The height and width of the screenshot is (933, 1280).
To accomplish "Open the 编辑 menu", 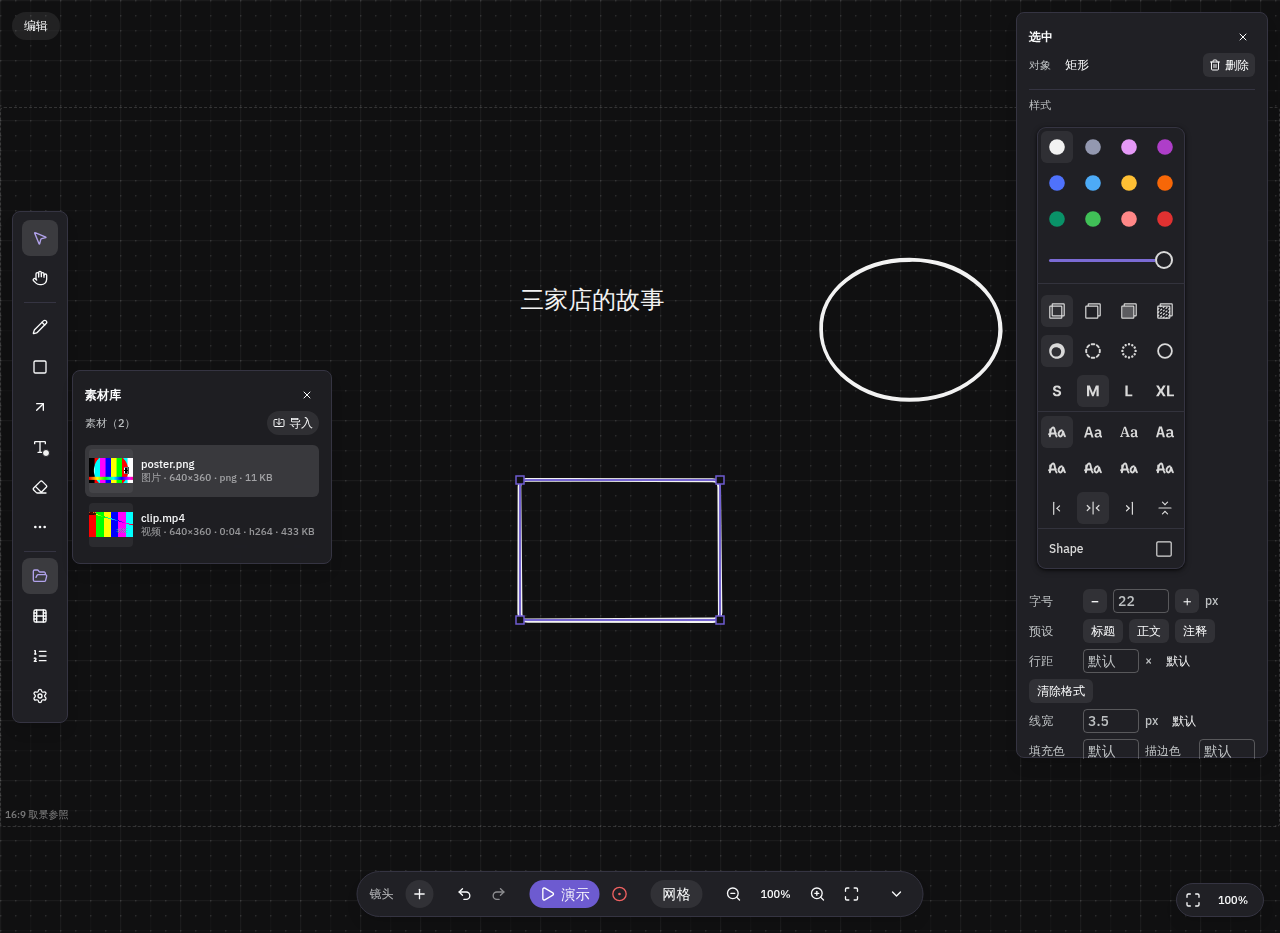I will (36, 26).
